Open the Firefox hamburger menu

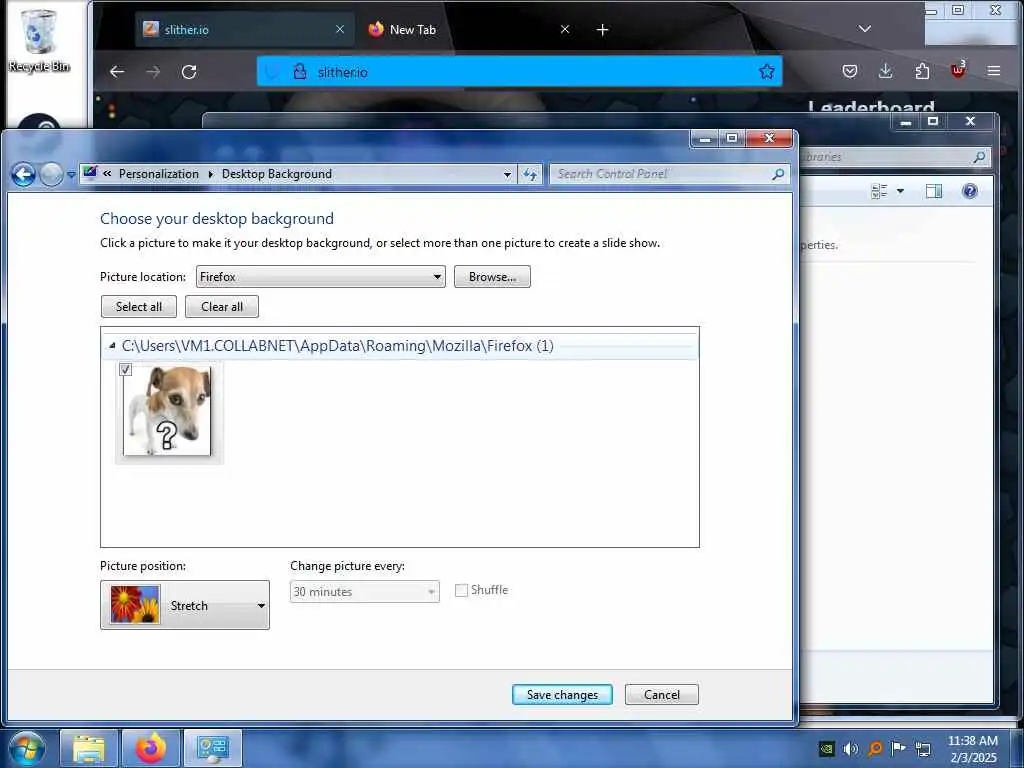pyautogui.click(x=994, y=71)
